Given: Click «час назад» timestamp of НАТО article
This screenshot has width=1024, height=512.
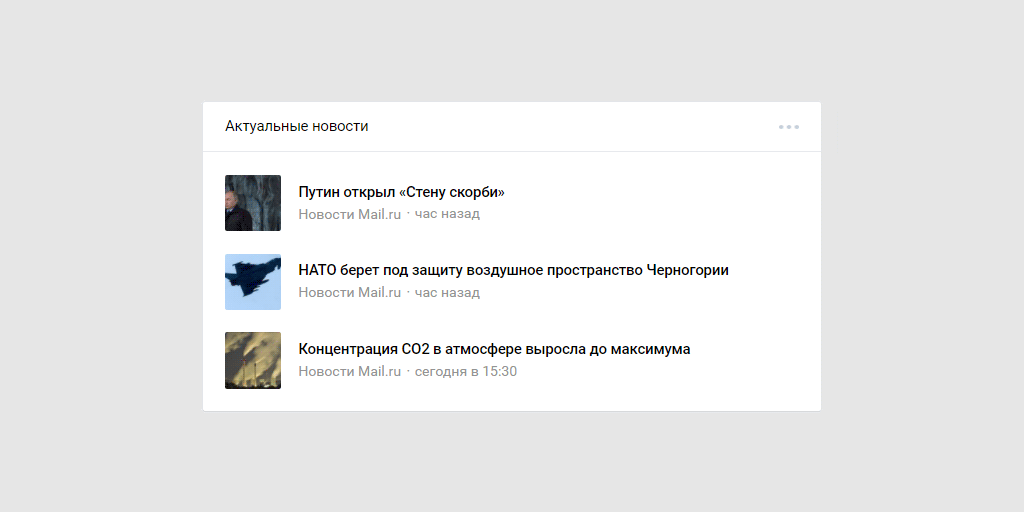Looking at the screenshot, I should coord(447,293).
